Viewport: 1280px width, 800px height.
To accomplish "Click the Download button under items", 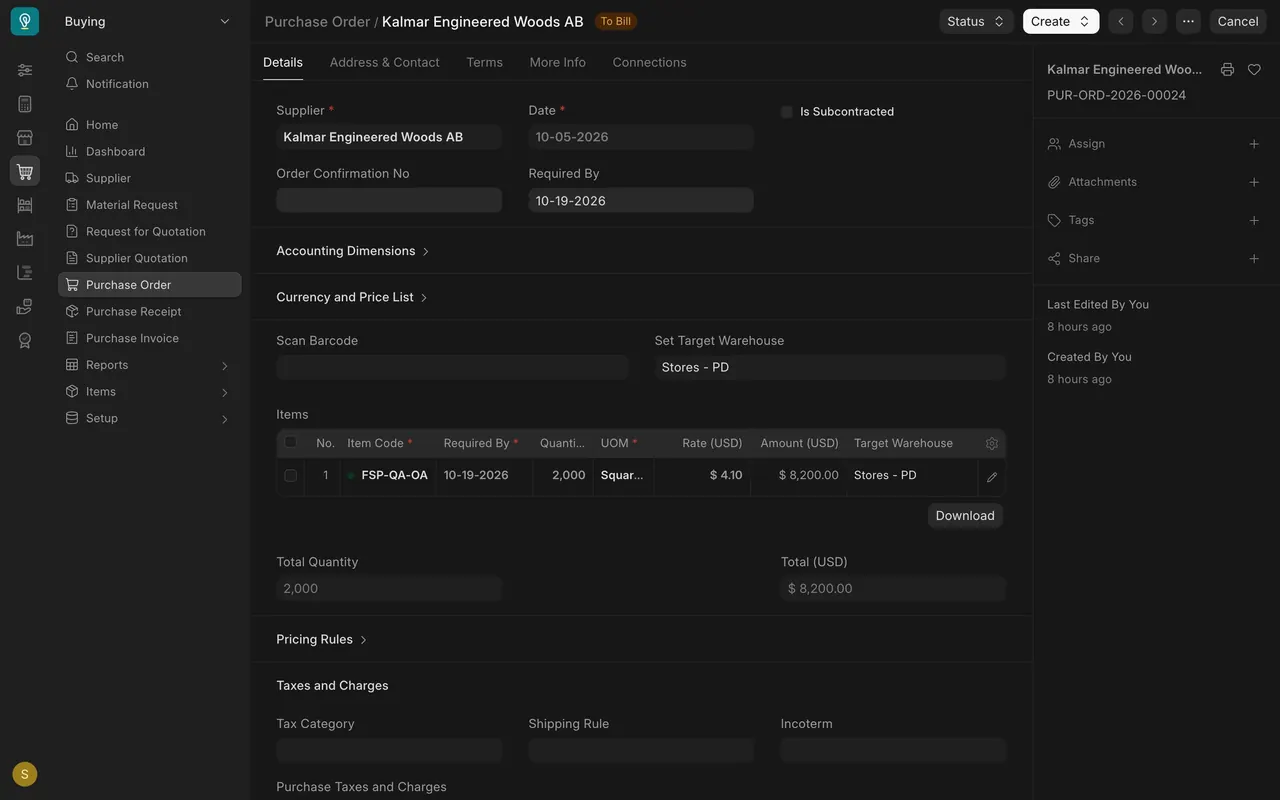I will pyautogui.click(x=965, y=516).
